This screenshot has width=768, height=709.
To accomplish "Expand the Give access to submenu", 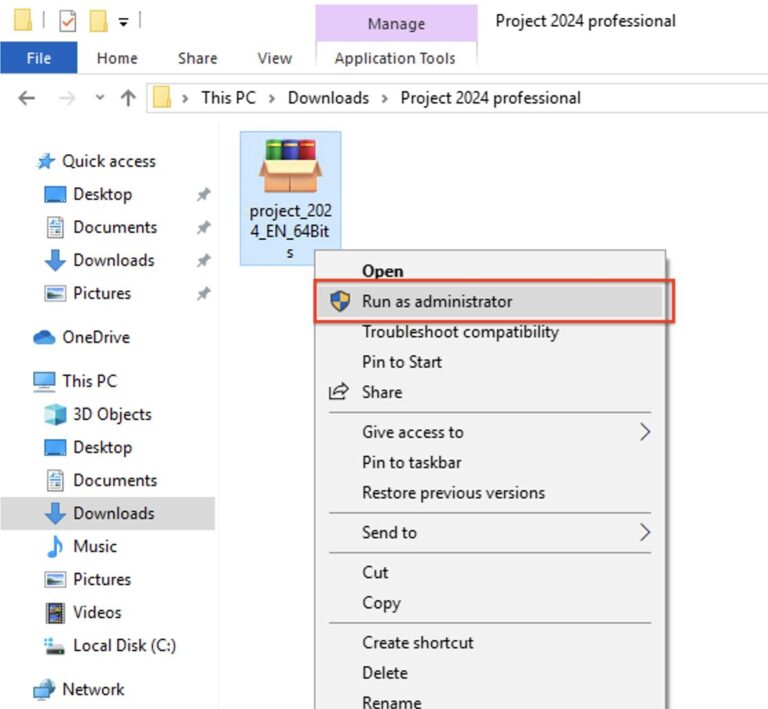I will pos(490,432).
